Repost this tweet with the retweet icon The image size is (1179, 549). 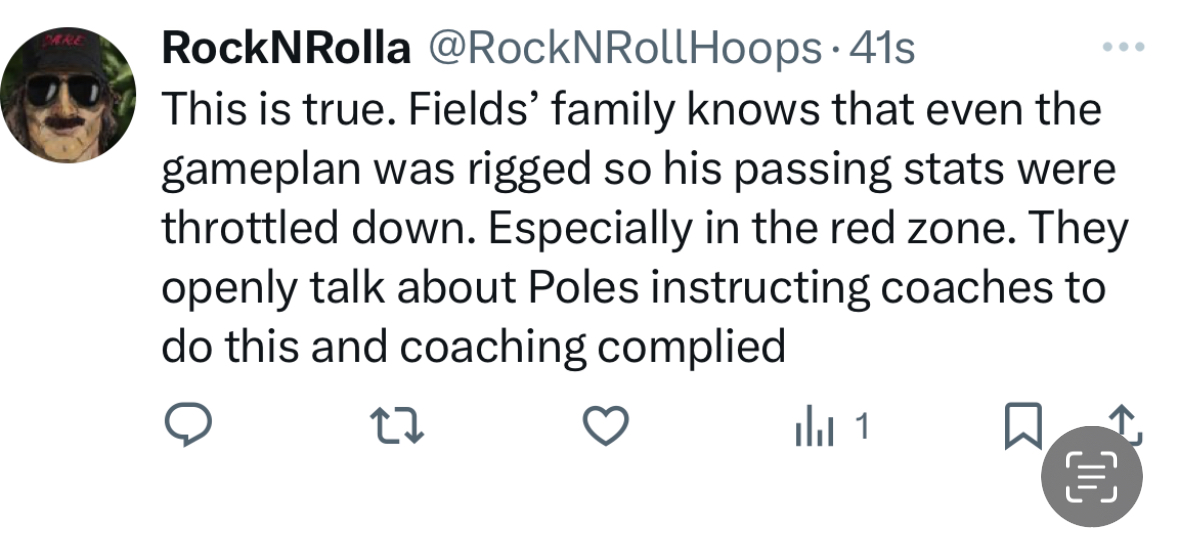pos(396,428)
